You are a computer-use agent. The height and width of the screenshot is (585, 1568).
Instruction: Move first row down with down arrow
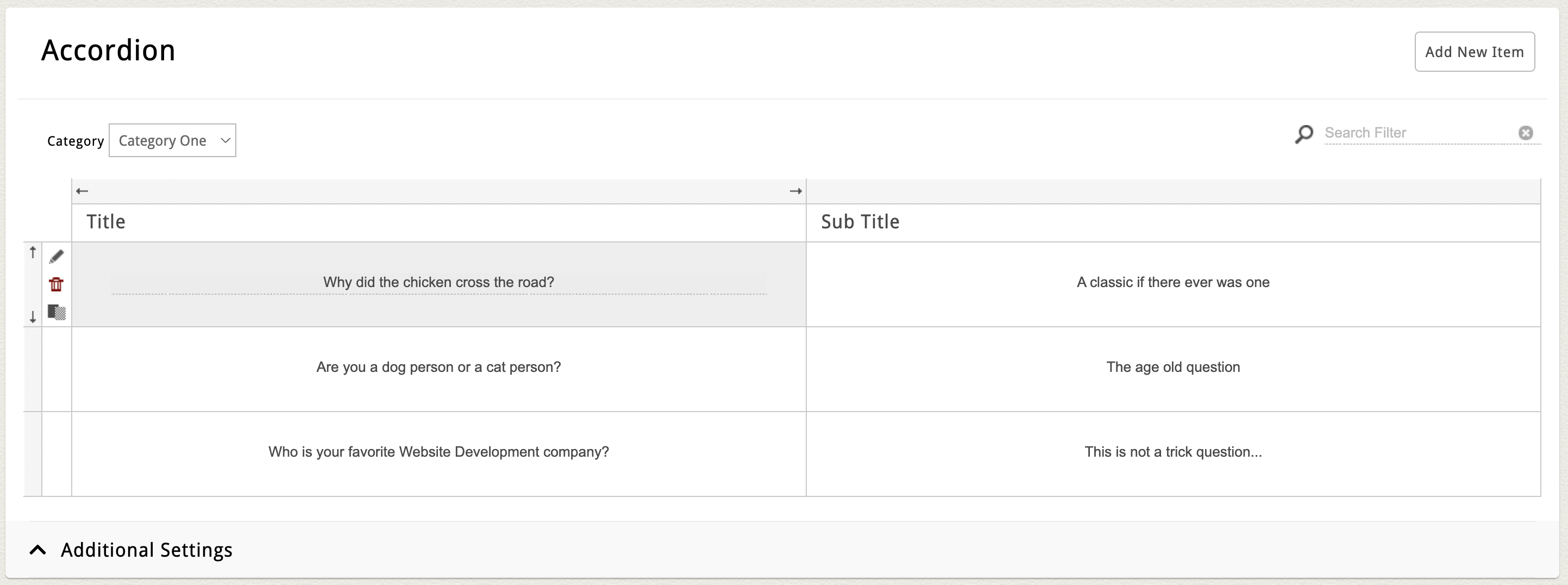point(33,317)
